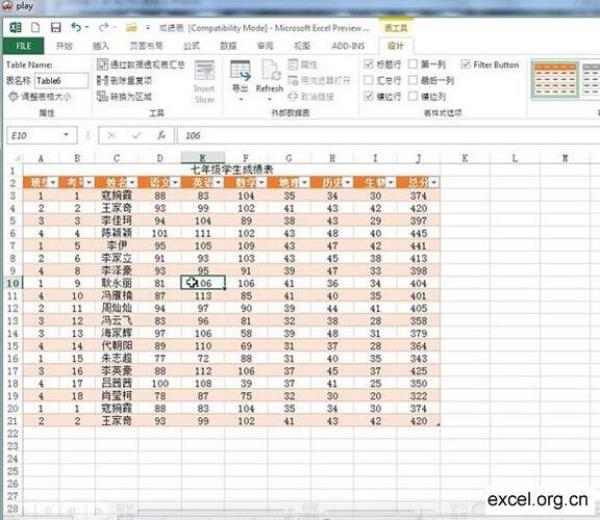
Task: Click the Table Name field containing Table6
Action: pyautogui.click(x=61, y=81)
